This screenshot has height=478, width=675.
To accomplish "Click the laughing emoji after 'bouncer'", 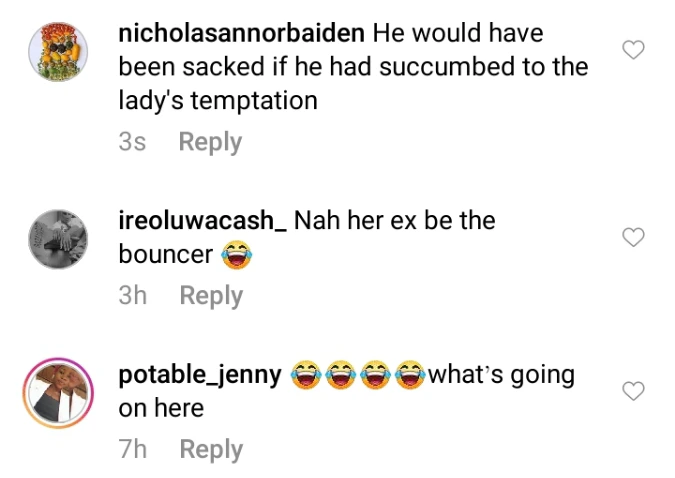I will (237, 255).
